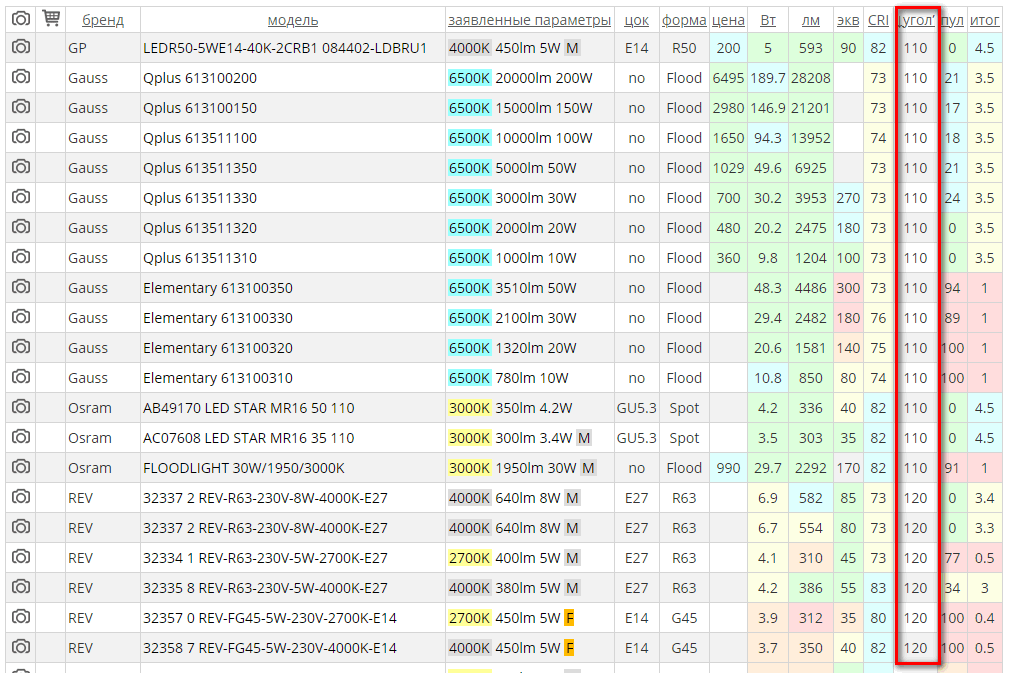Click the camera icon in the table header
The height and width of the screenshot is (673, 1009).
click(x=21, y=19)
